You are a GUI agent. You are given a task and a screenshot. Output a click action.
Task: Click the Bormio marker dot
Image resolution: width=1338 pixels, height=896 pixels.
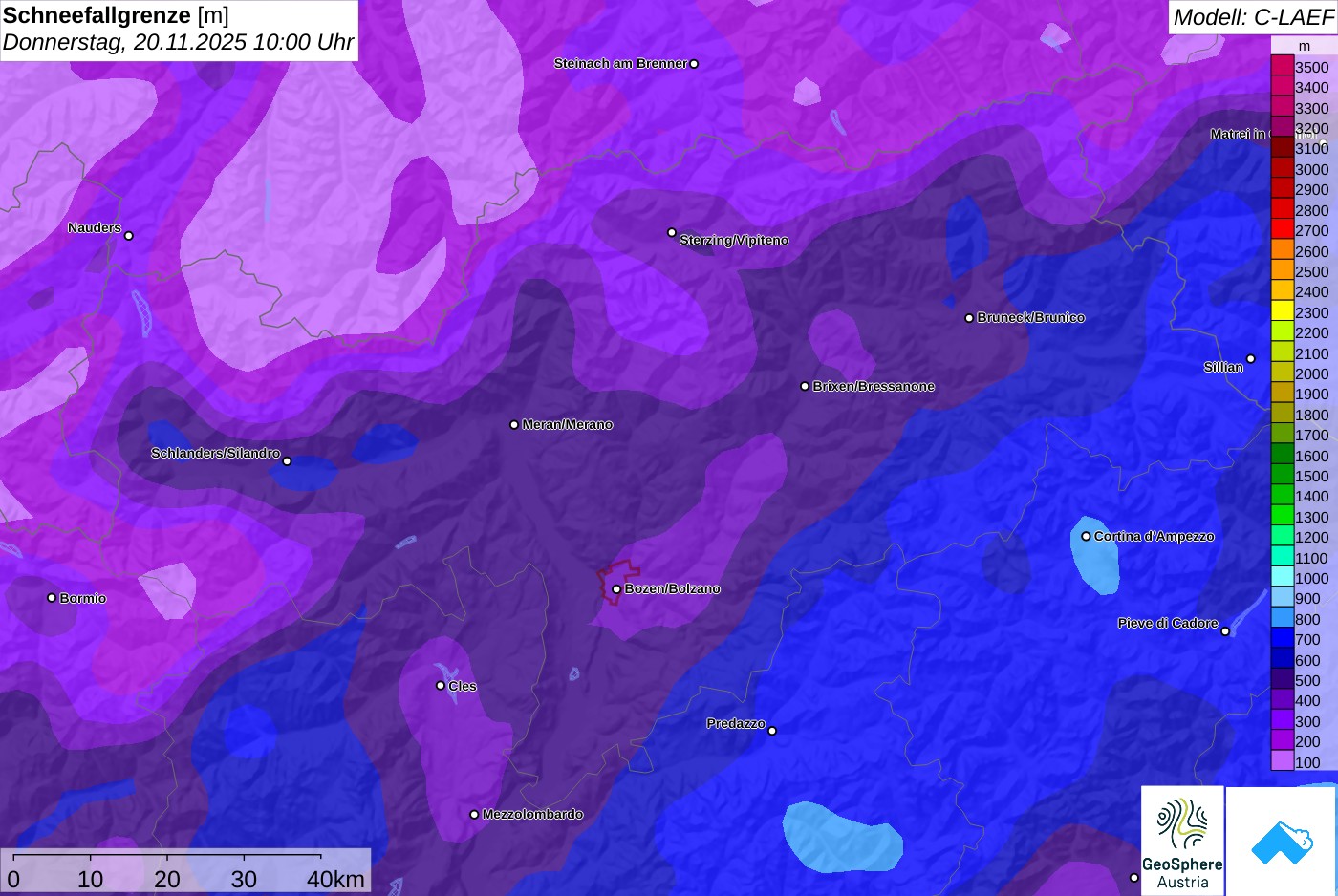[x=52, y=598]
